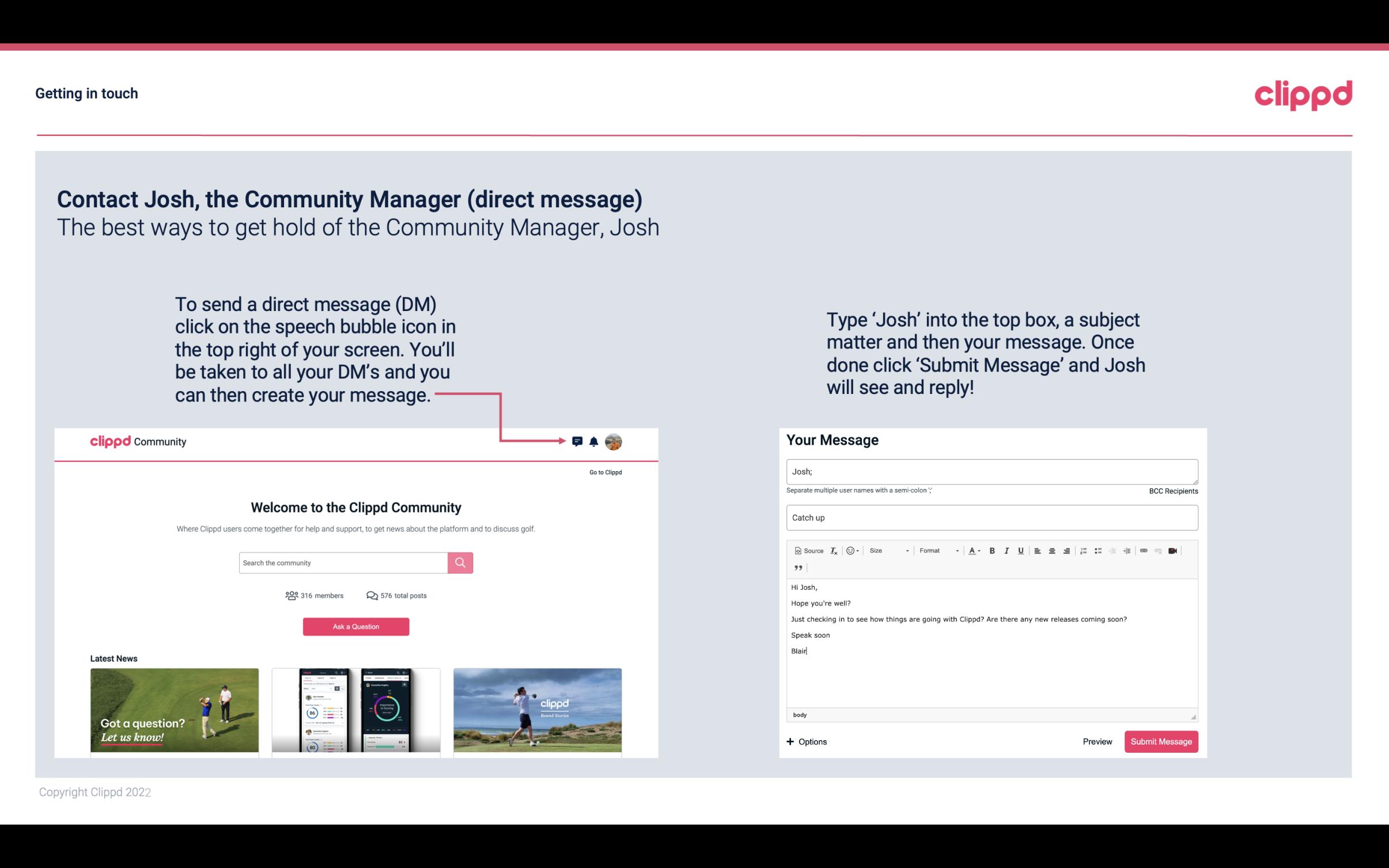Click the Submit Message button

coord(1161,742)
